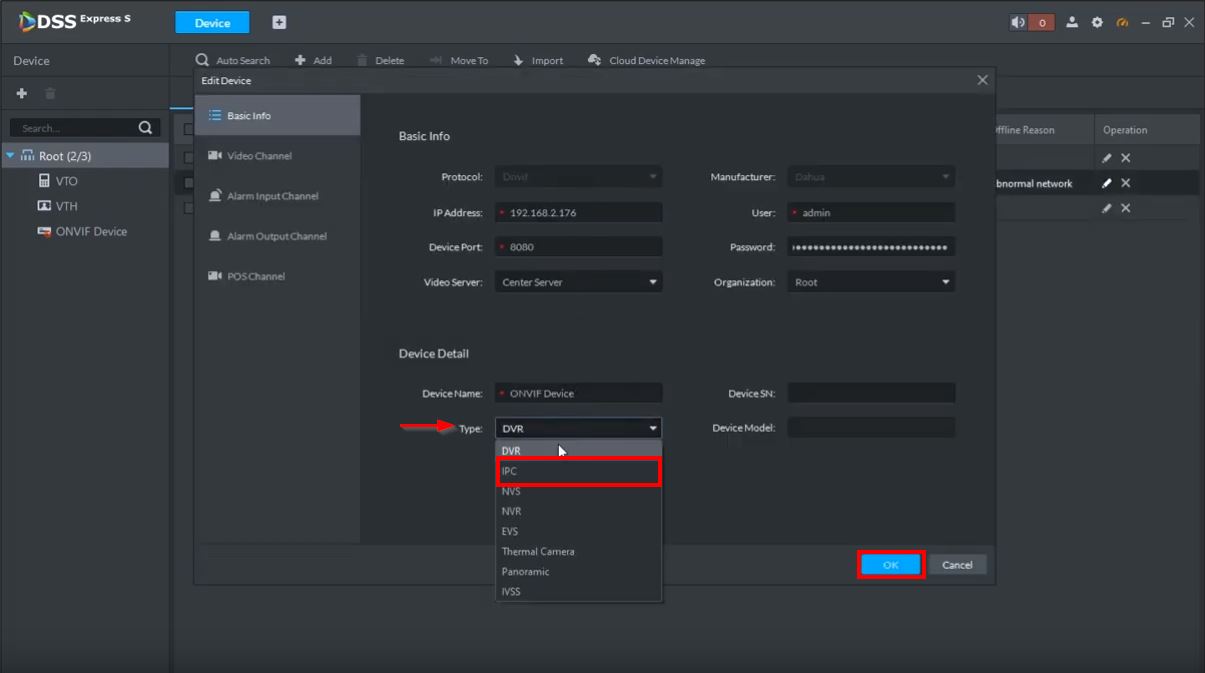Viewport: 1205px width, 673px height.
Task: Close the Edit Device dialog
Action: click(982, 80)
